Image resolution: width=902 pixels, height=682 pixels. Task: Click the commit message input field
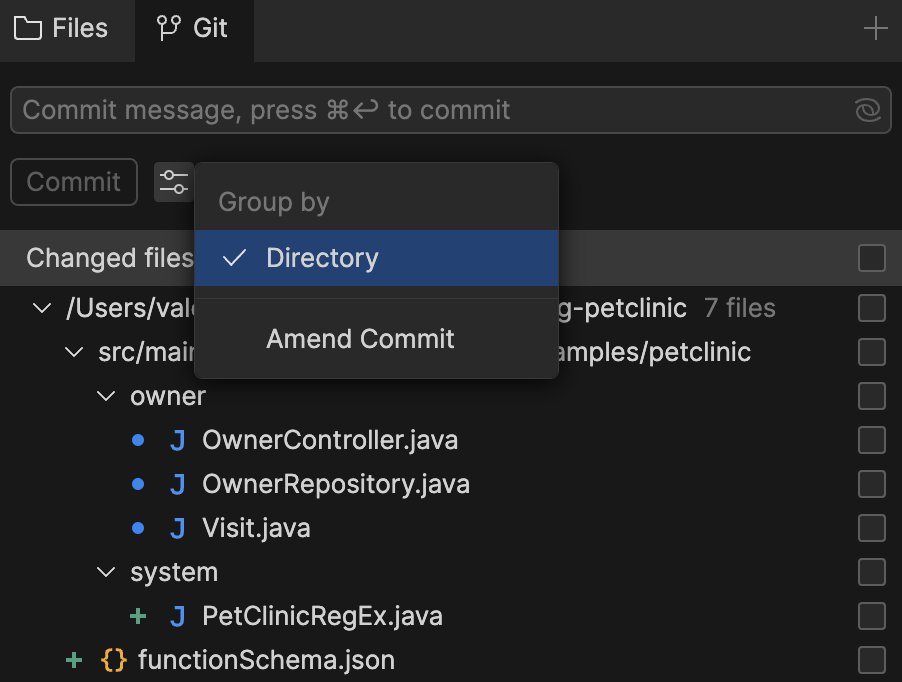400,110
